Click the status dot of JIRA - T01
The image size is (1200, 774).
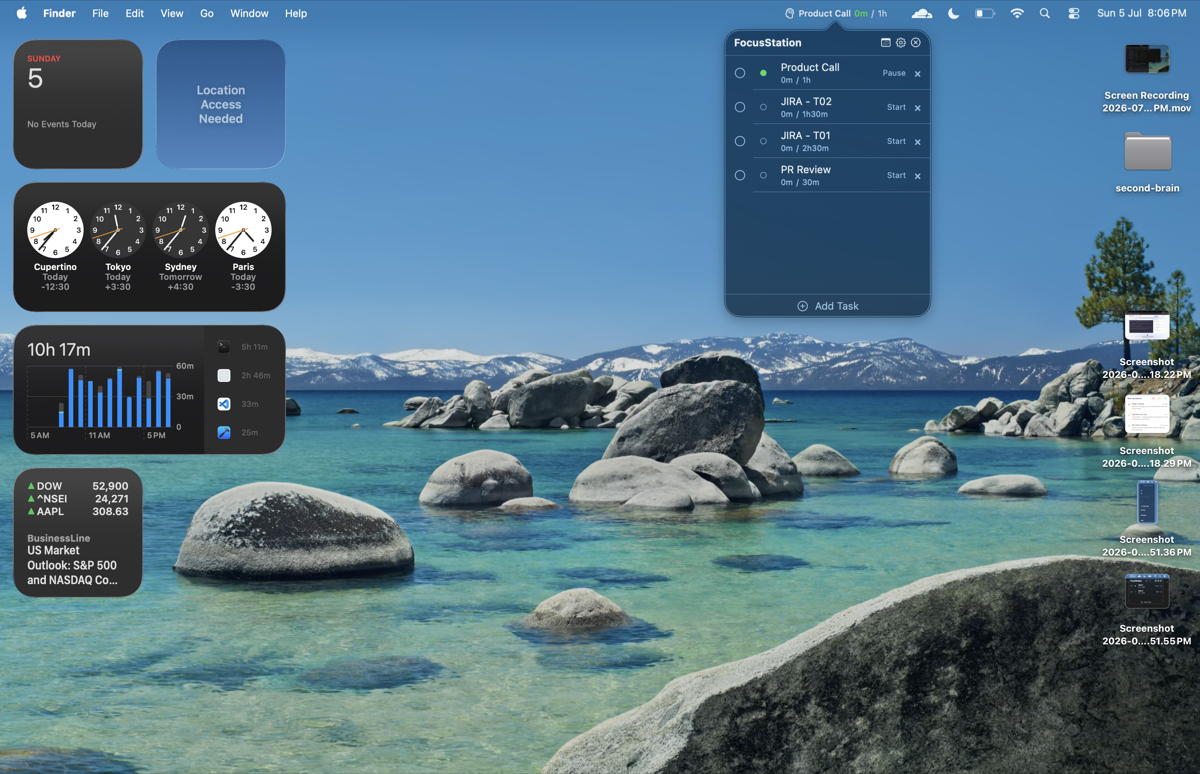point(763,141)
